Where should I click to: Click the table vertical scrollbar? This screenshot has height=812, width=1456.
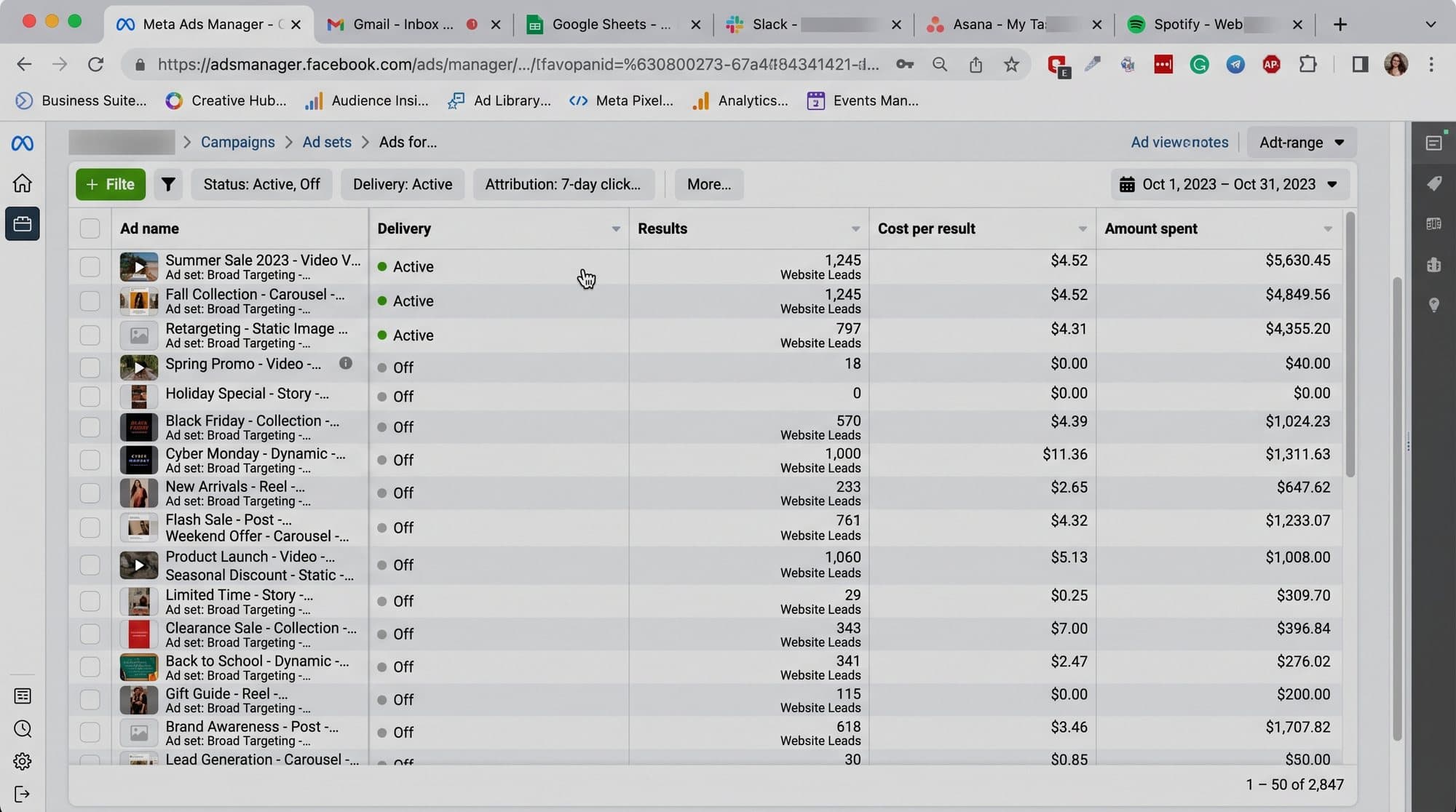pos(1350,345)
